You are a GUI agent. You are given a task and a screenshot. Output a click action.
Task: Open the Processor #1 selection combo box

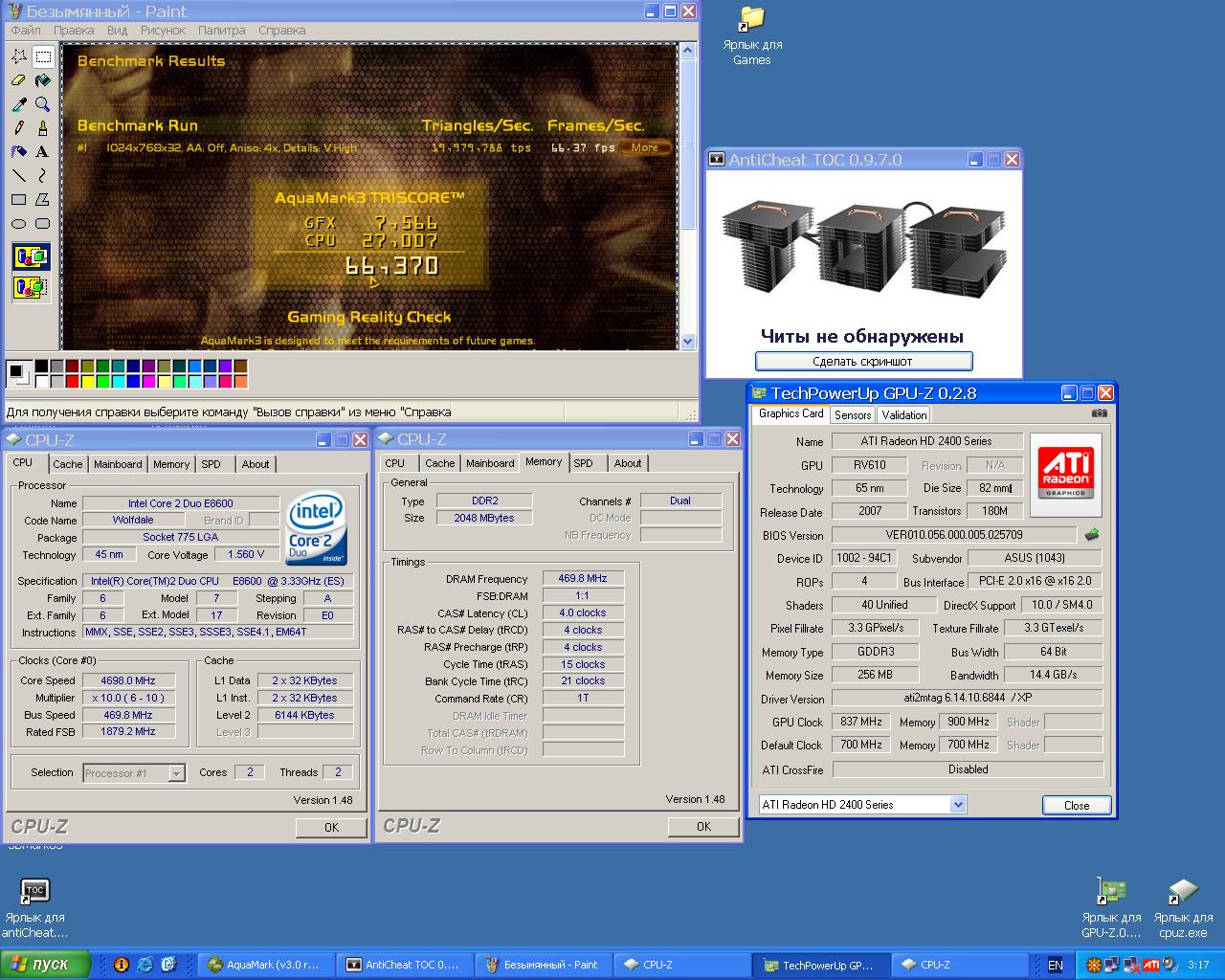pos(134,773)
